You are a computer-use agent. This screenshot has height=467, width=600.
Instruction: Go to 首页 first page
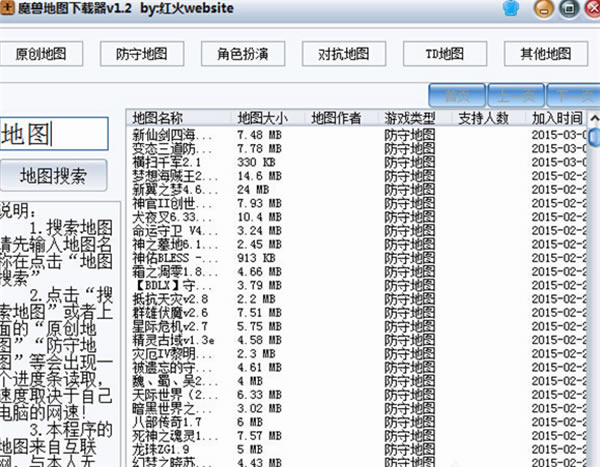point(456,96)
